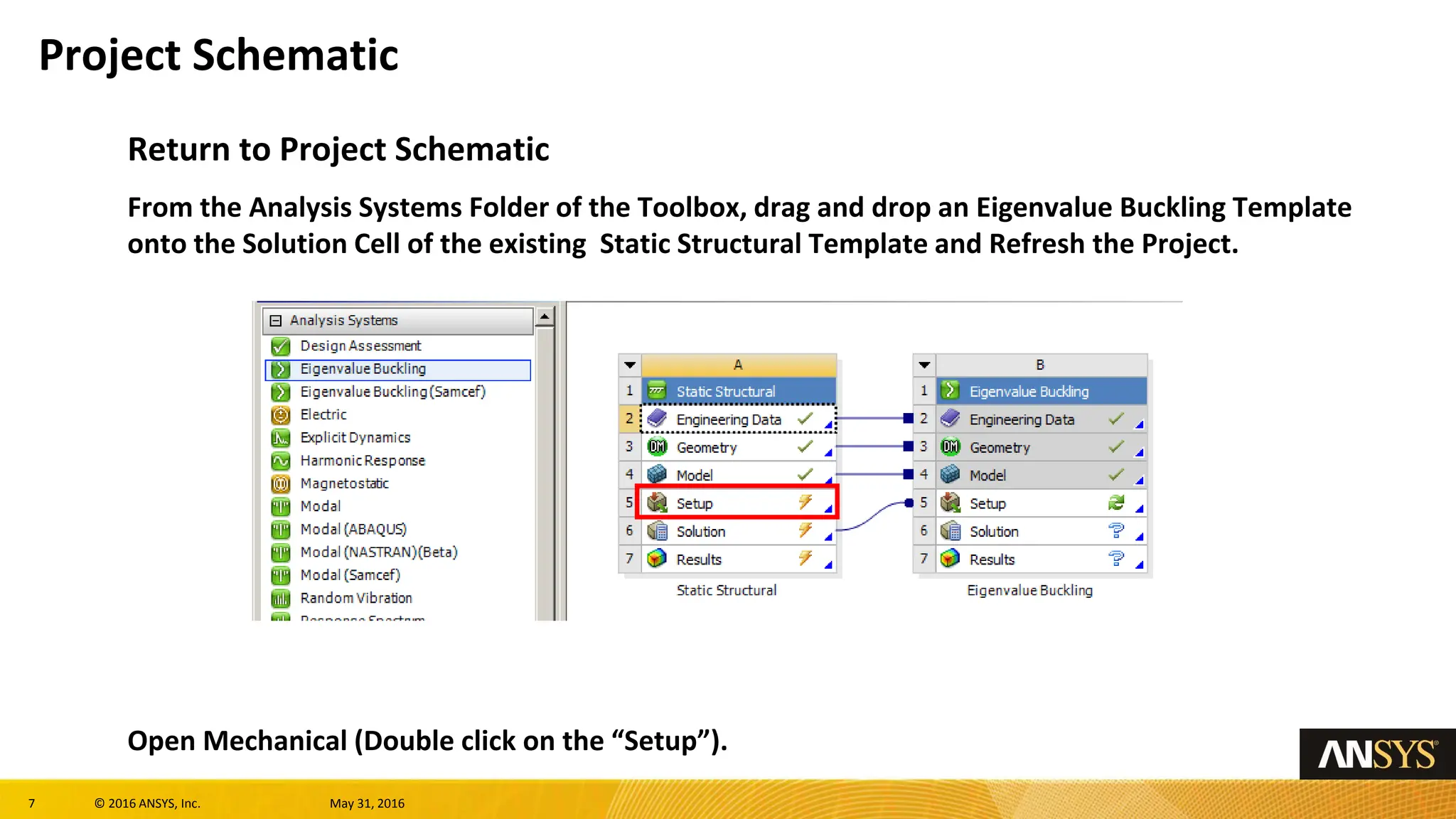Viewport: 1456px width, 819px height.
Task: Click Engineering Data icon in Eigenvalue Buckling
Action: [x=950, y=419]
